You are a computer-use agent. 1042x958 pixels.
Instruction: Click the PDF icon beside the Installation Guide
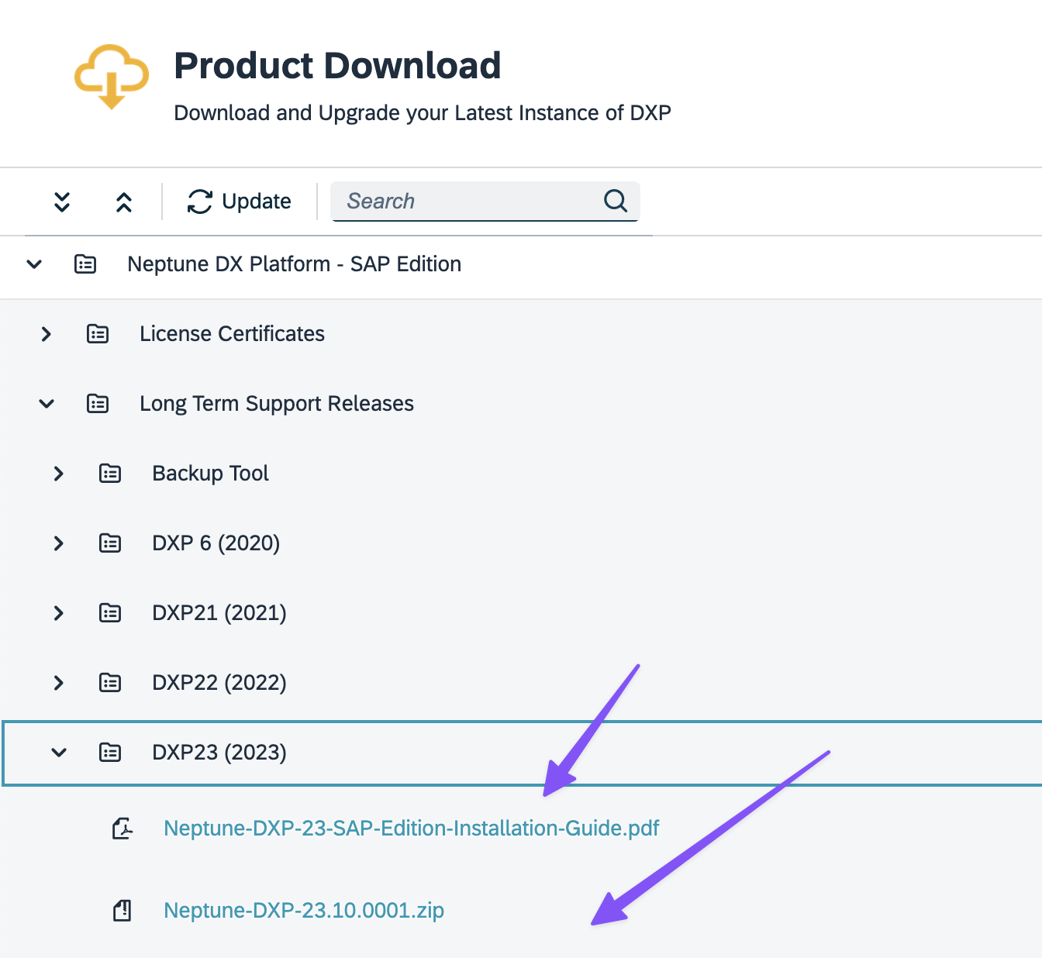pos(121,828)
